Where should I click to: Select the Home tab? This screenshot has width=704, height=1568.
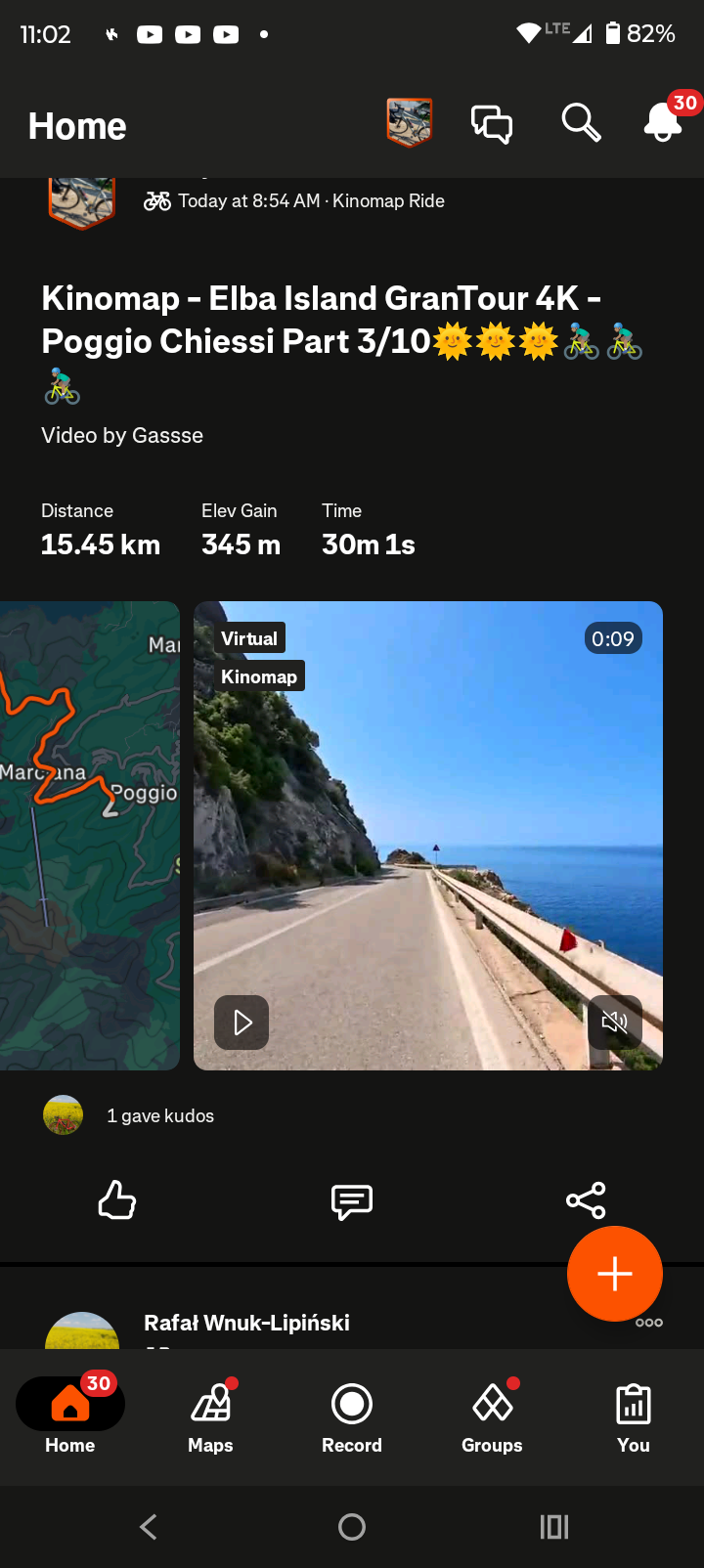click(70, 1416)
